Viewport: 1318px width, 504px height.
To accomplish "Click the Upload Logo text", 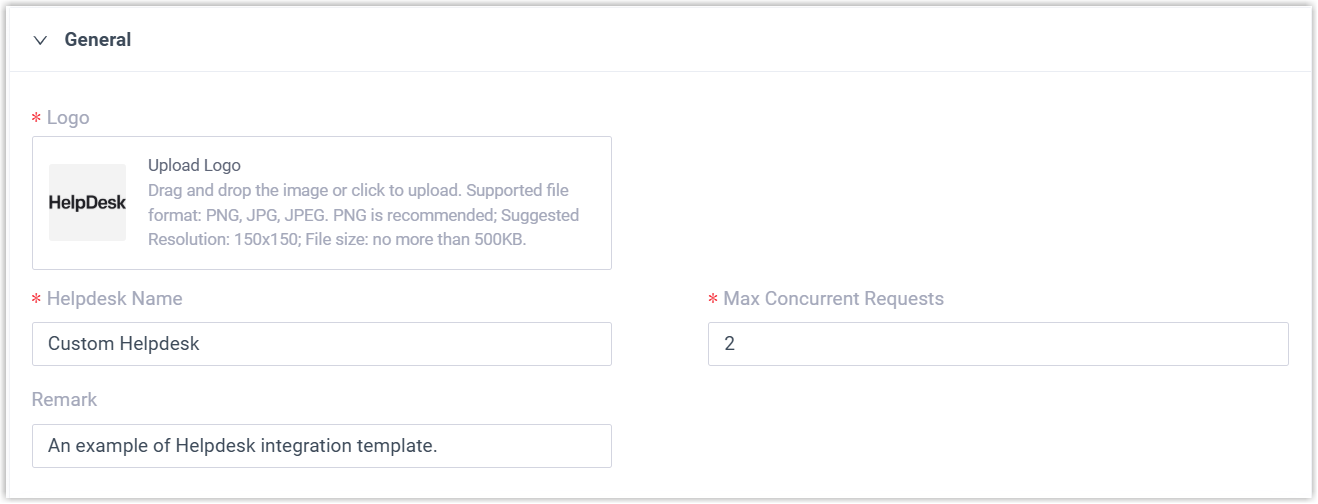I will (x=194, y=166).
